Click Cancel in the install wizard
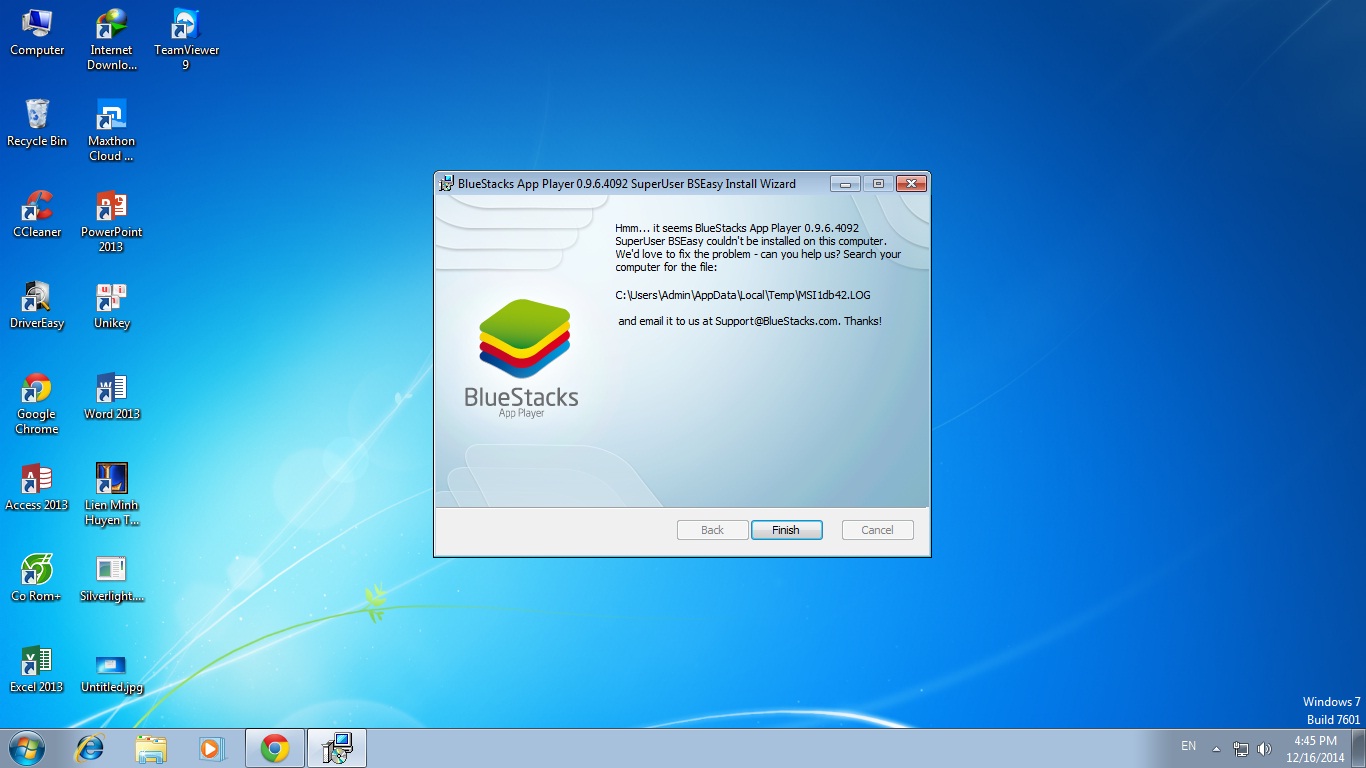 pyautogui.click(x=877, y=530)
